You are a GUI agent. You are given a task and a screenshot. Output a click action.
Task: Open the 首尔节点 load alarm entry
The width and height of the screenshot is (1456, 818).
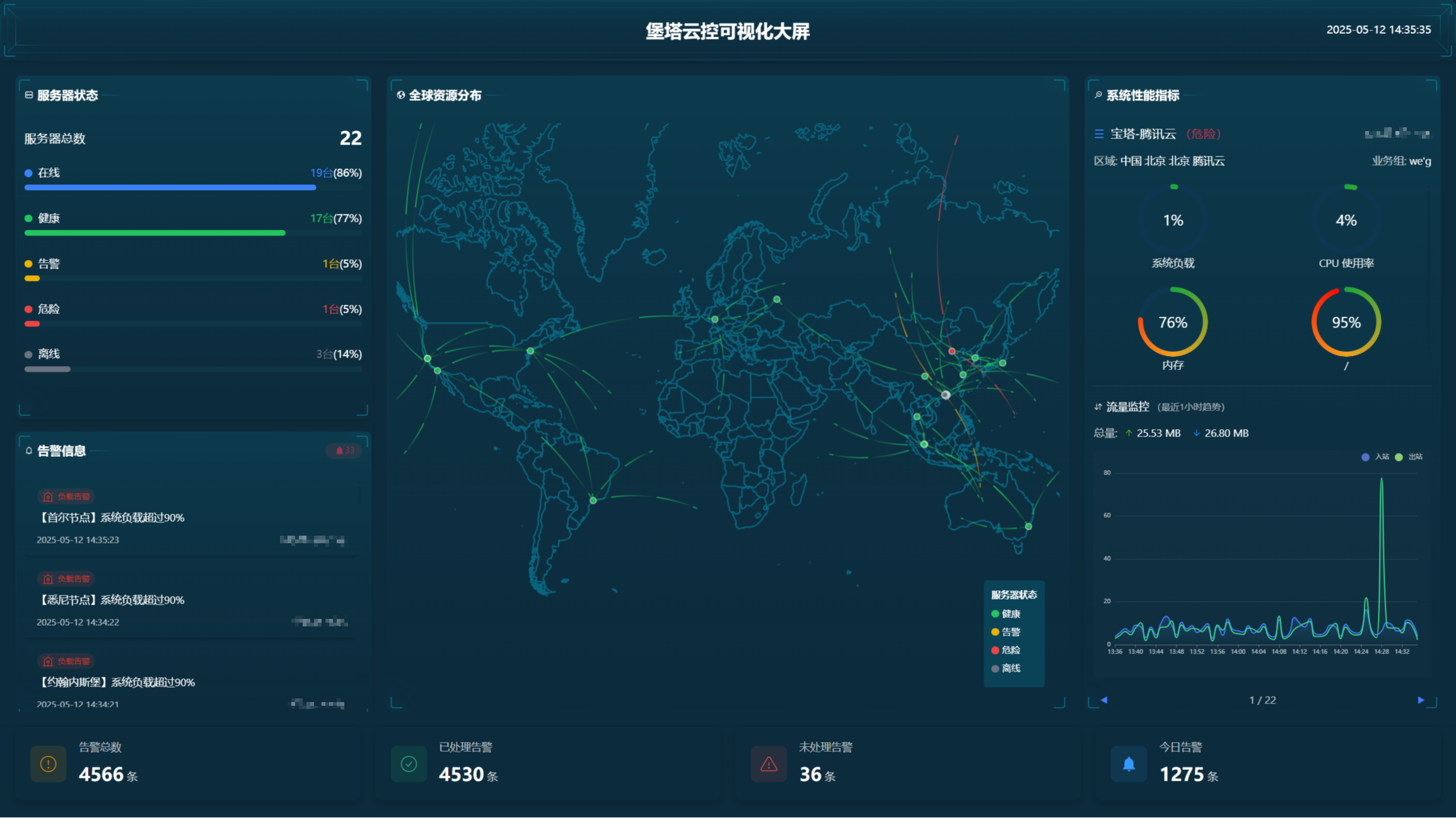pos(111,518)
